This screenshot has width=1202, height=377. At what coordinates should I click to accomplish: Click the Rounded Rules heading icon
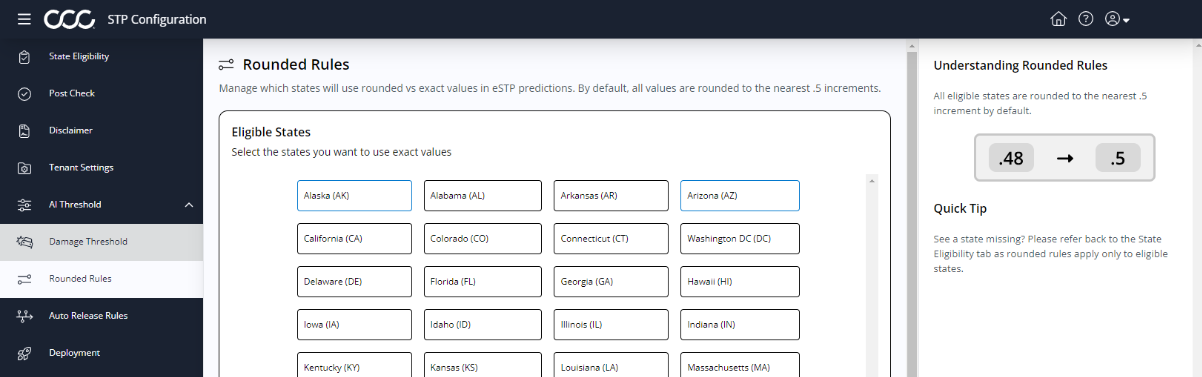click(226, 65)
